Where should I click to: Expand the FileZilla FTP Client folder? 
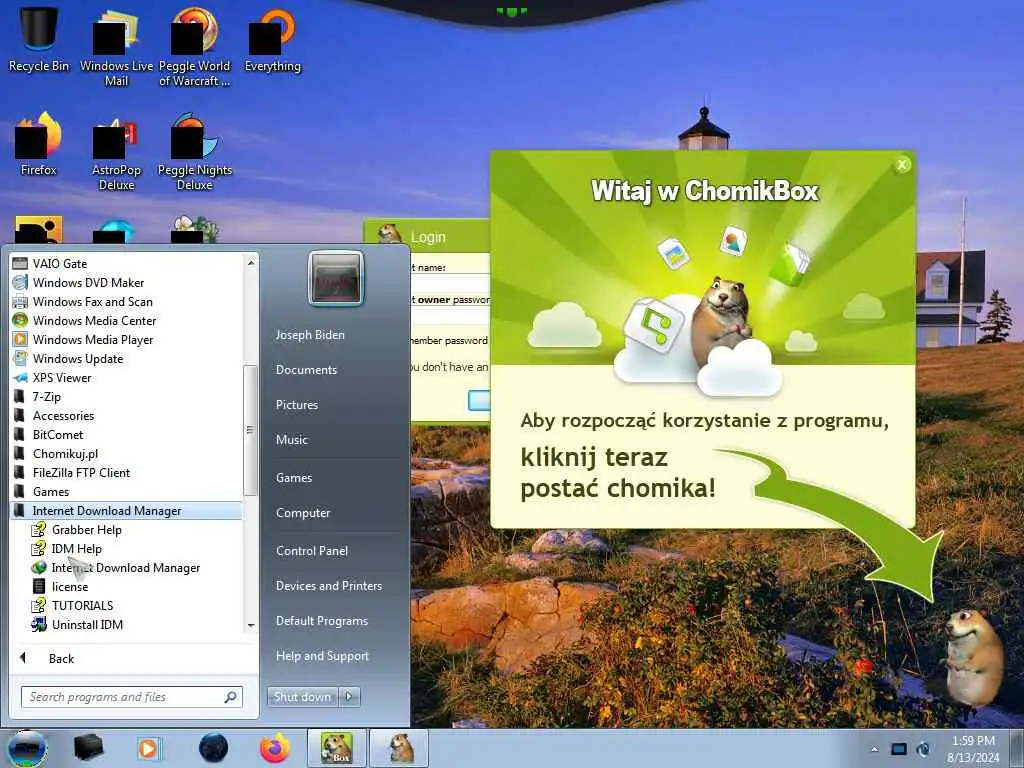[x=127, y=473]
